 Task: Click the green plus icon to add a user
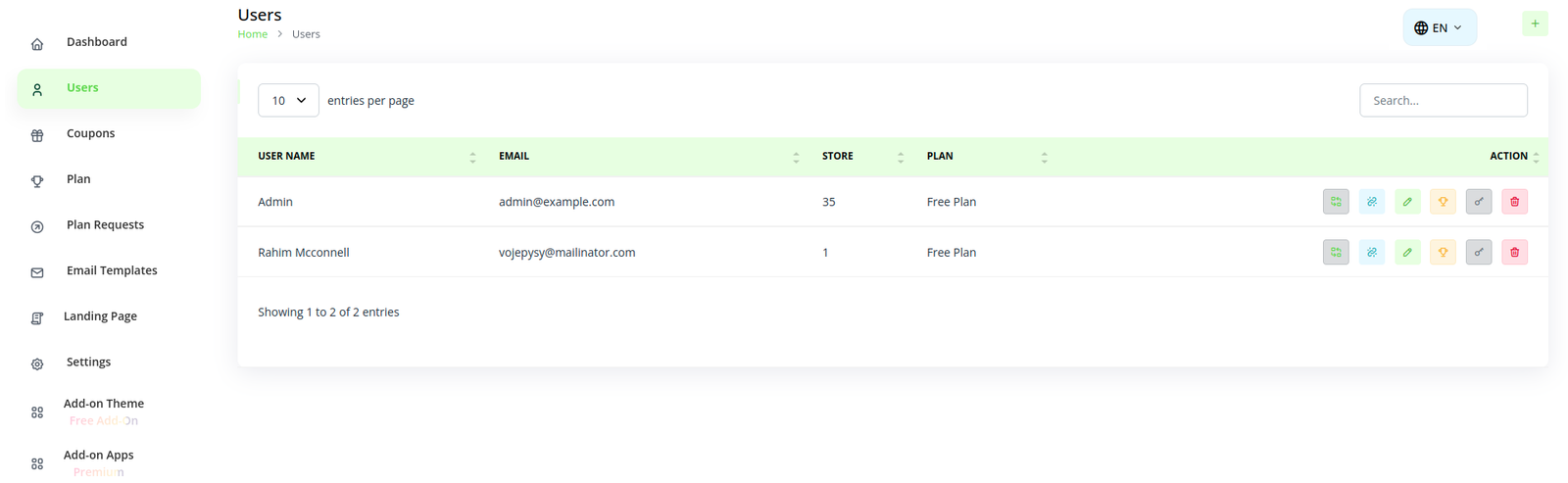pos(1535,24)
